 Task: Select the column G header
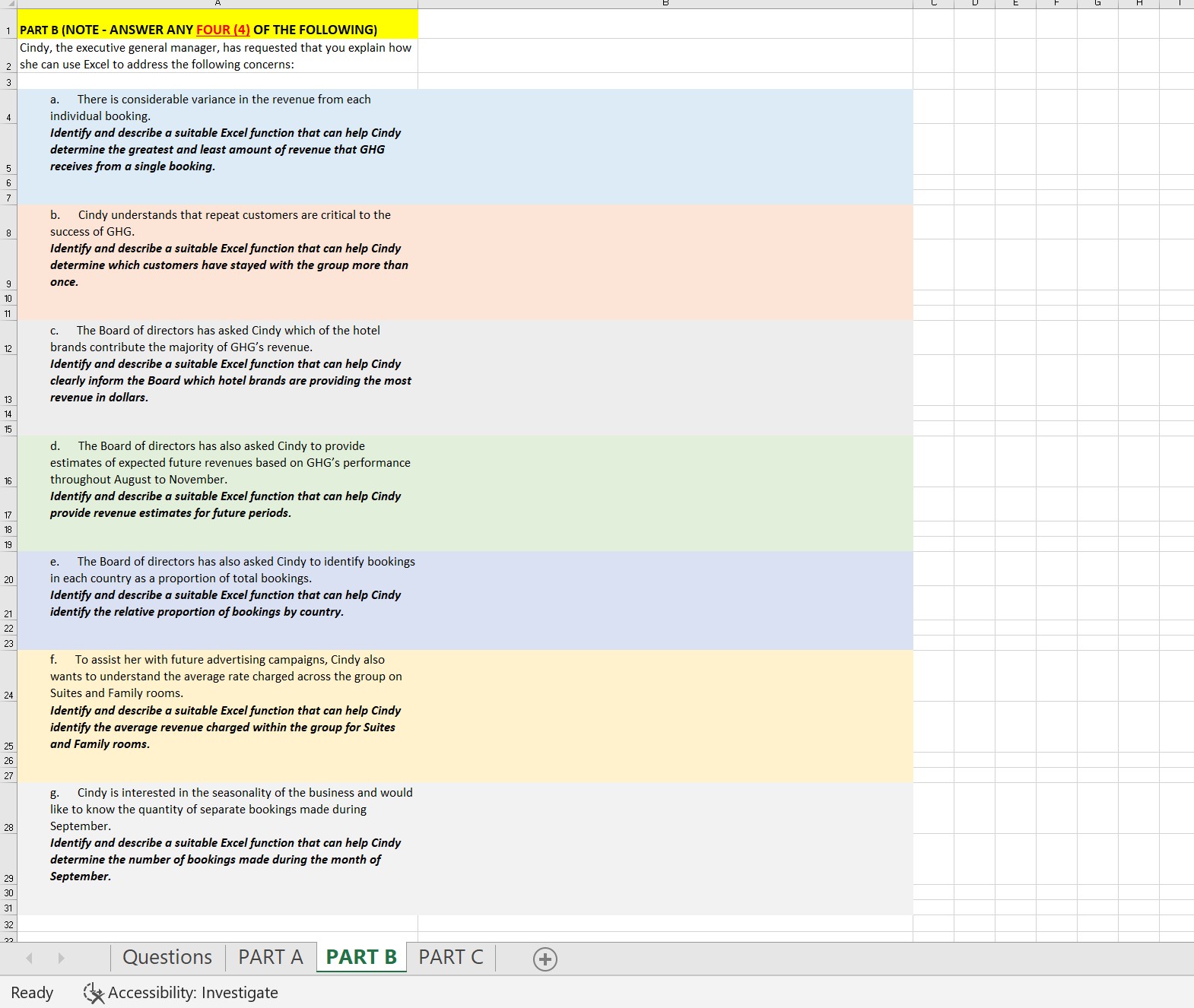click(x=1097, y=4)
